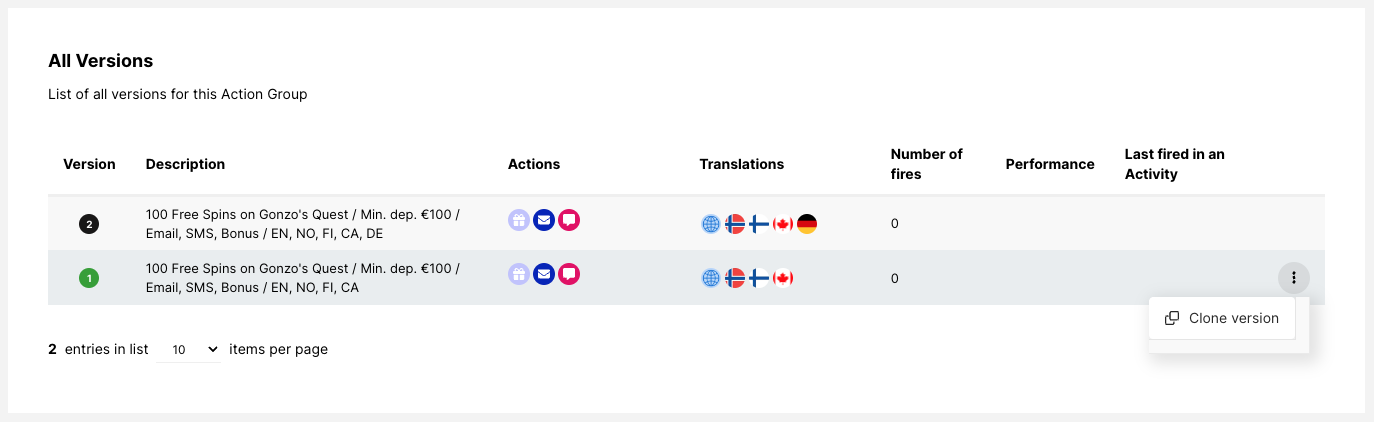Select Clone version from the menu
Image resolution: width=1374 pixels, height=422 pixels.
pos(1222,319)
